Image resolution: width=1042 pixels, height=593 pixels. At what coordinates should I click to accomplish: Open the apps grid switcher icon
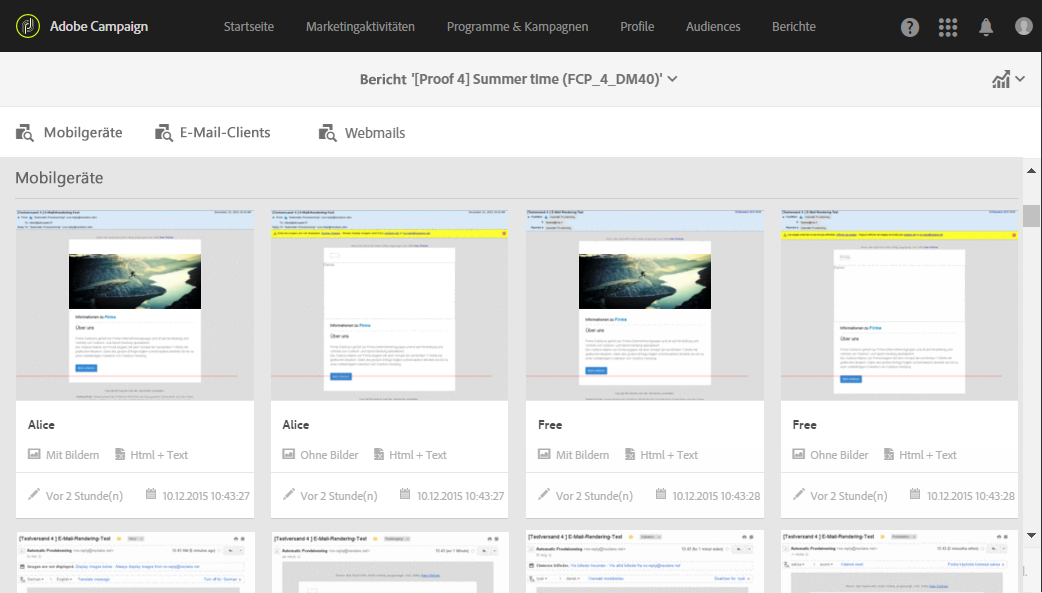(948, 27)
